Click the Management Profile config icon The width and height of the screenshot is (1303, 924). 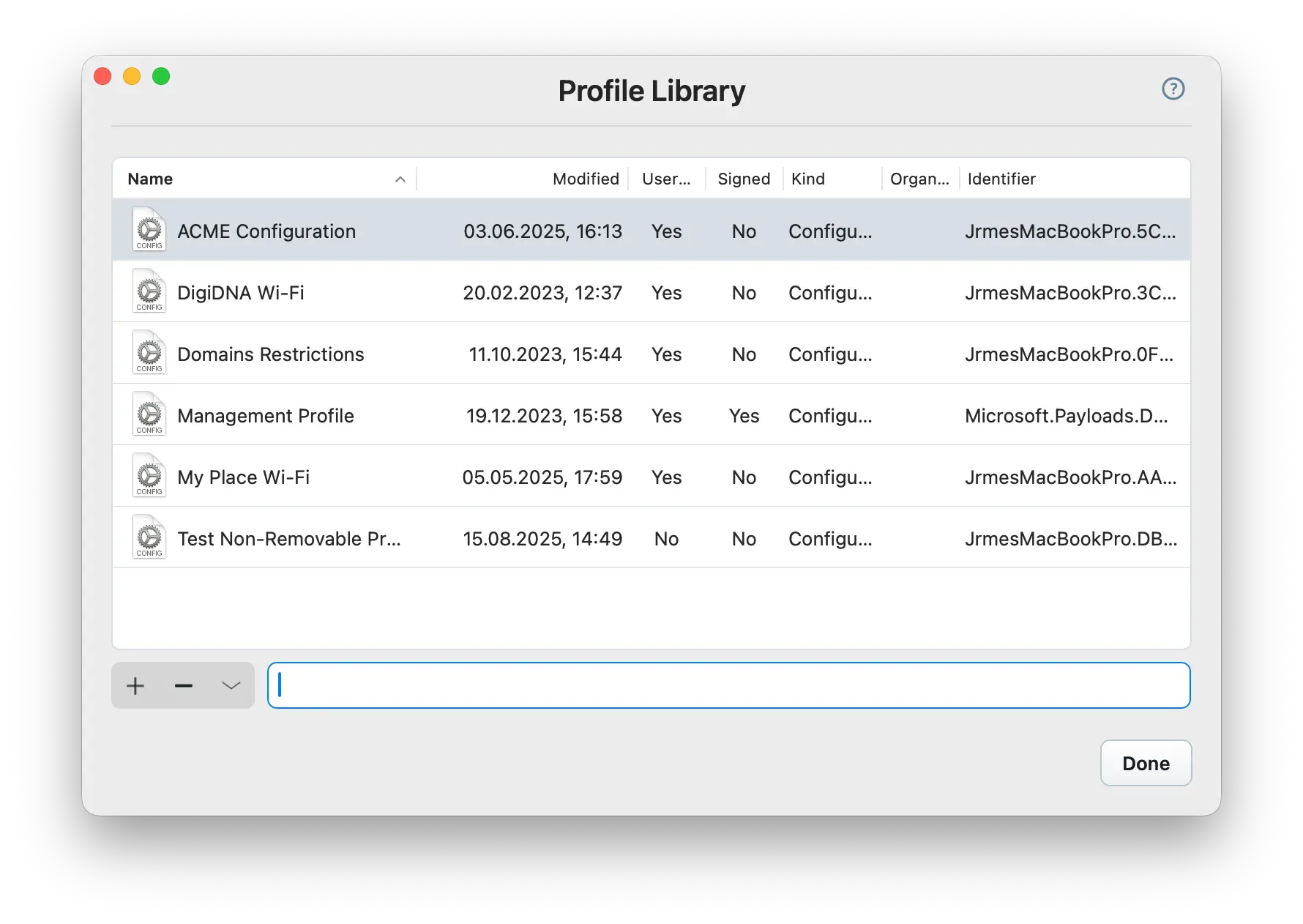(x=149, y=414)
